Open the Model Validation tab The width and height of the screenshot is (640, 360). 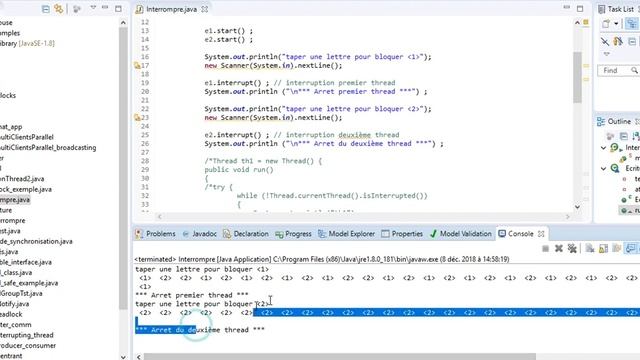460,234
